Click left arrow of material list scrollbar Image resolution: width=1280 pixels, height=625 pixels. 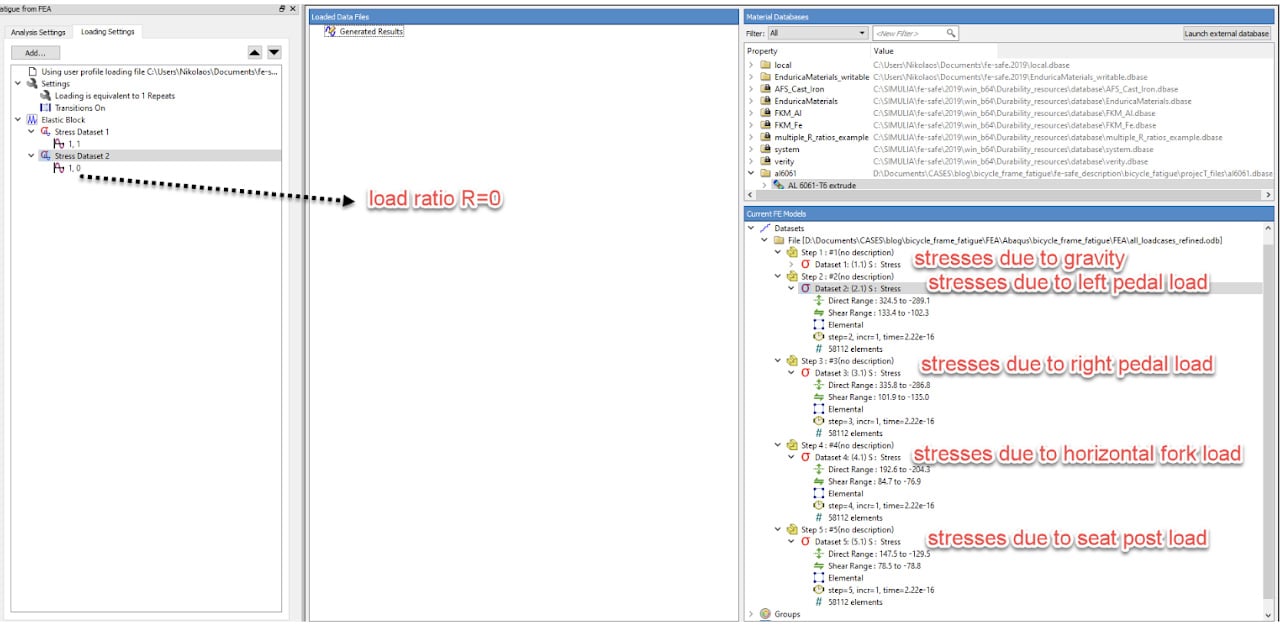(750, 195)
